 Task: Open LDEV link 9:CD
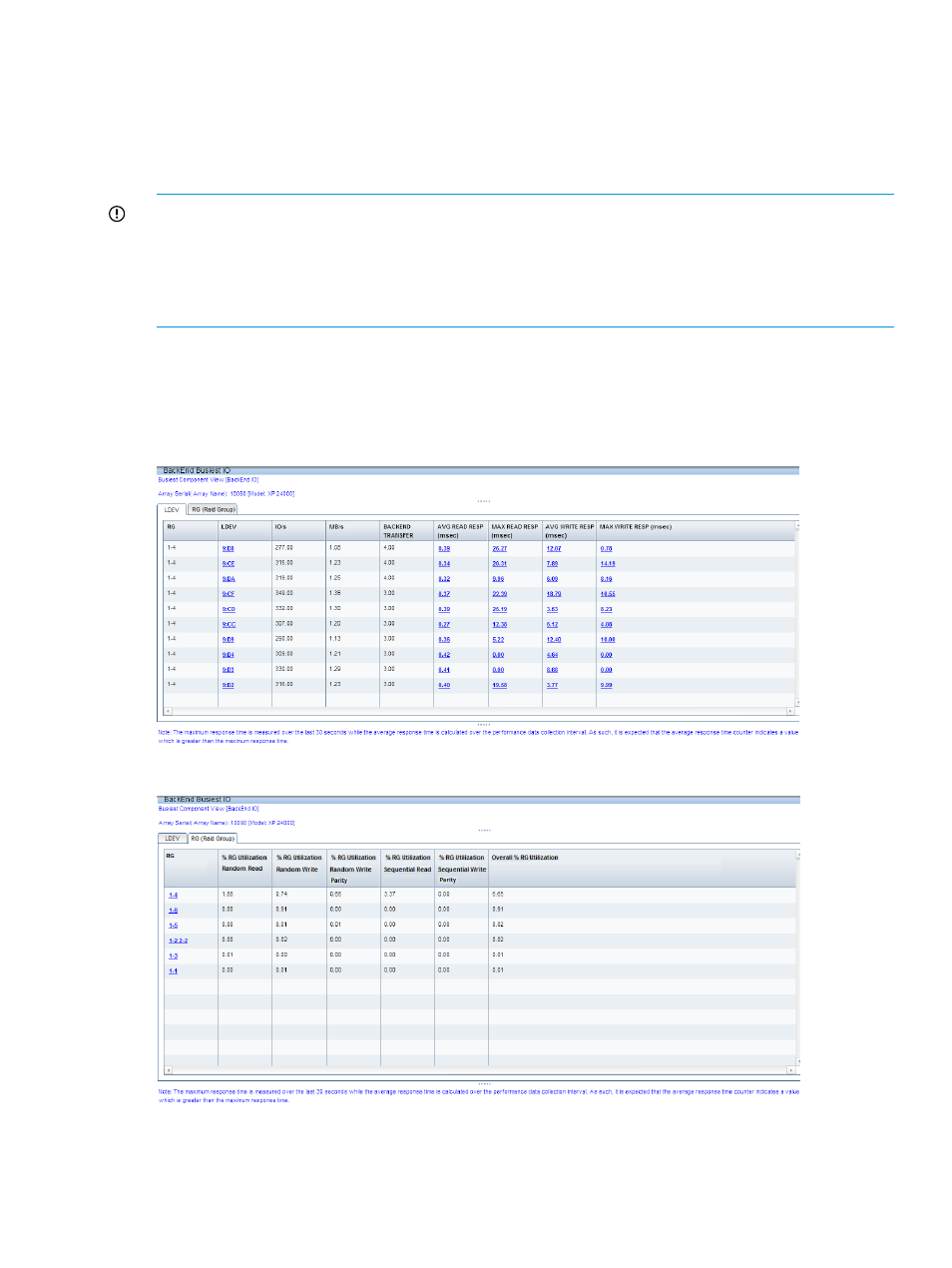pyautogui.click(x=229, y=609)
